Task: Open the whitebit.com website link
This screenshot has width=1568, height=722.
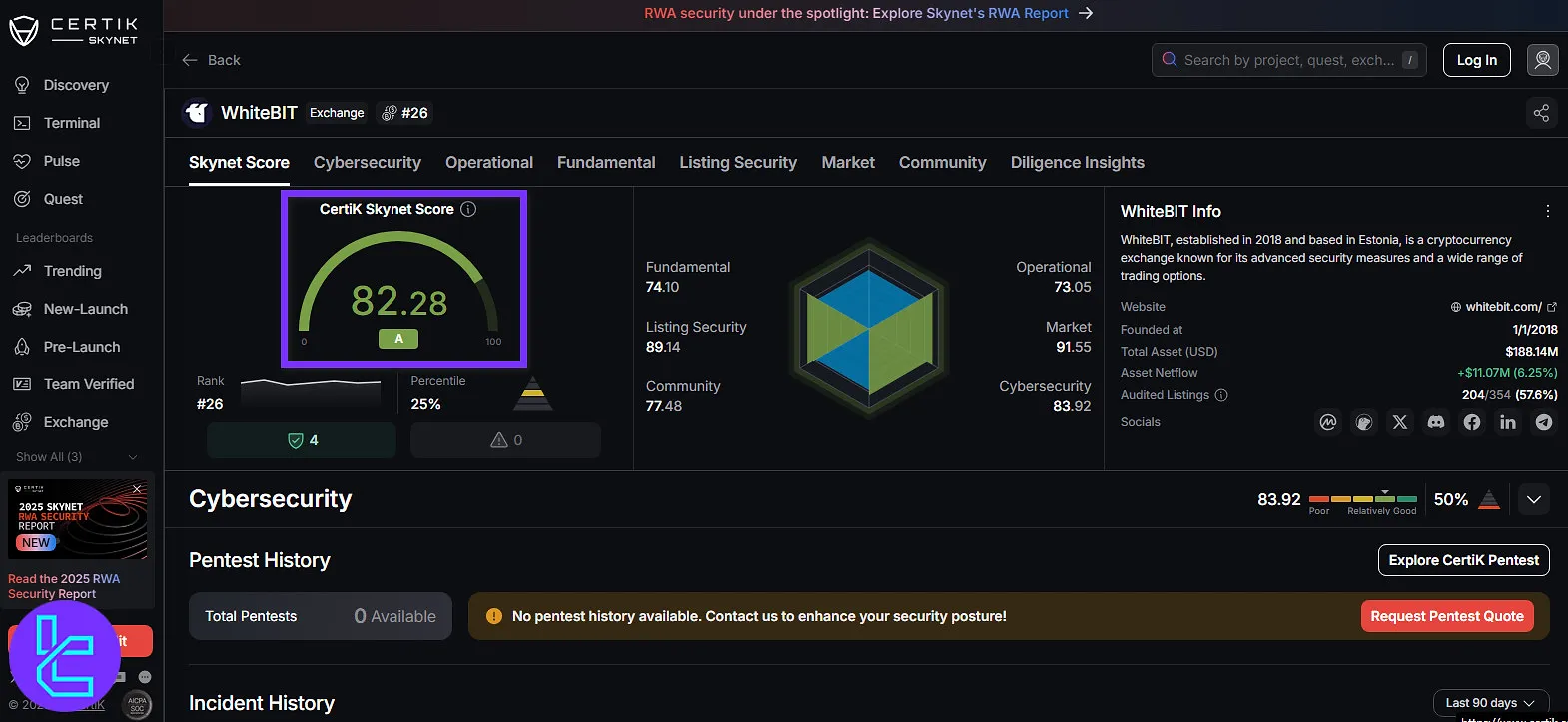Action: coord(1503,307)
